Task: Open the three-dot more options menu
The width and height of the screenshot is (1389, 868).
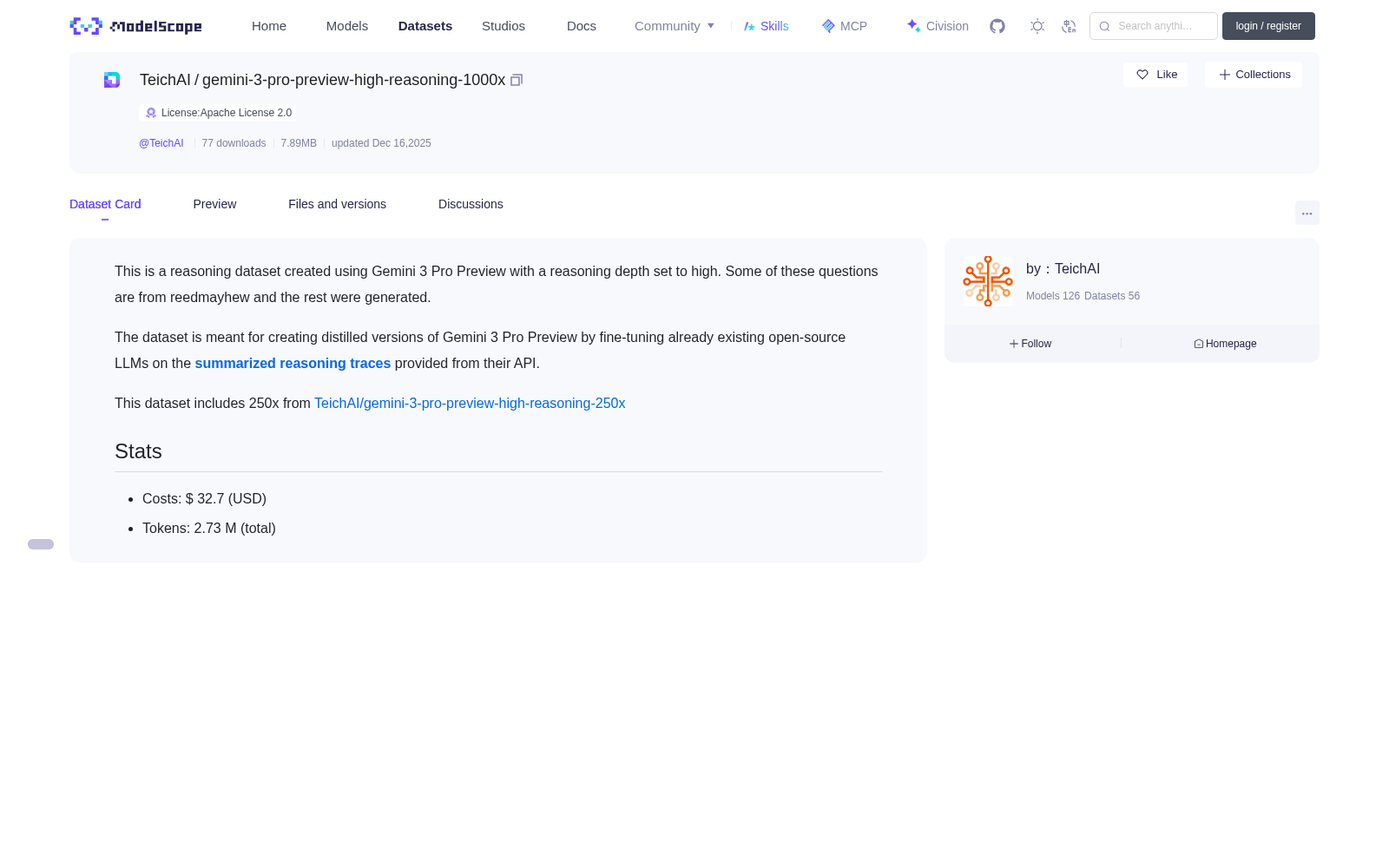Action: coord(1307,213)
